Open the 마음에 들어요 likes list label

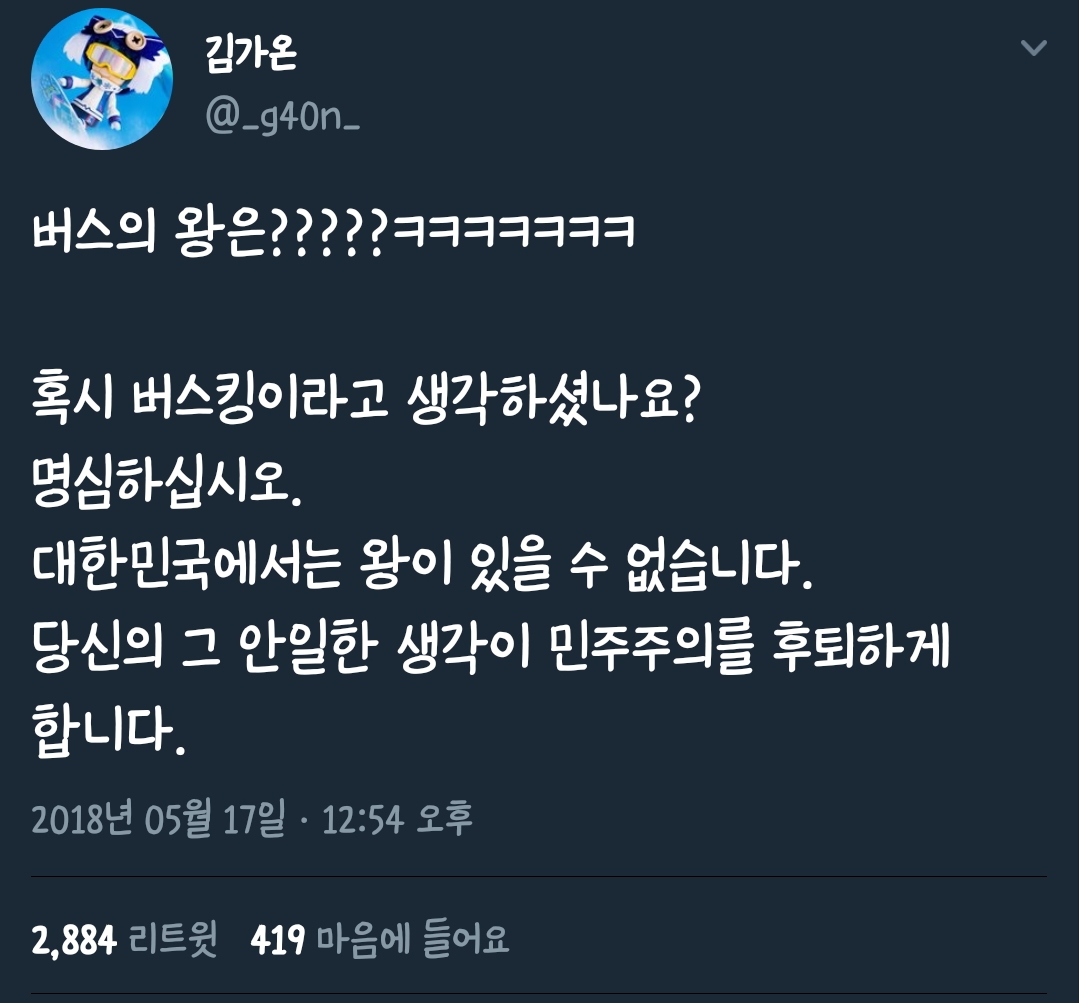point(413,939)
